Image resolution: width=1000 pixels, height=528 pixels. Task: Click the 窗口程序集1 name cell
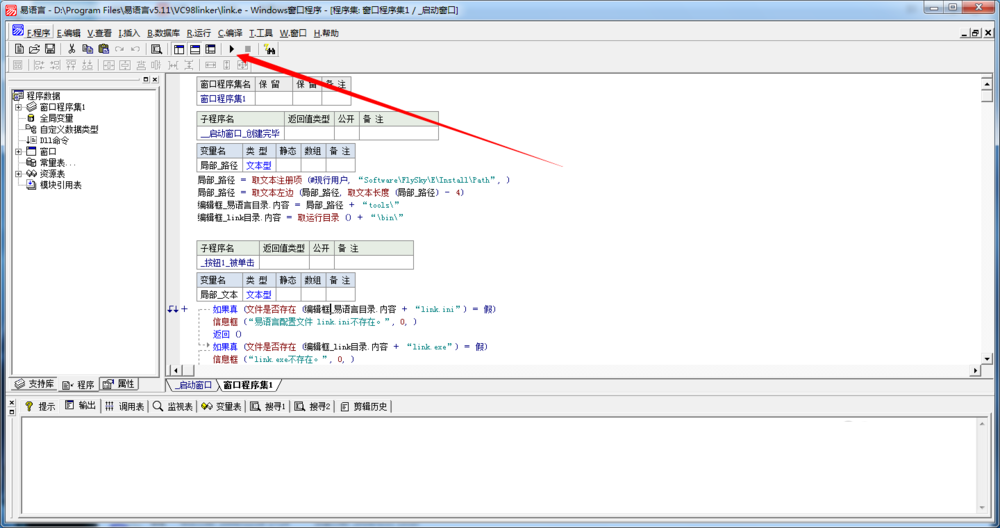[226, 99]
